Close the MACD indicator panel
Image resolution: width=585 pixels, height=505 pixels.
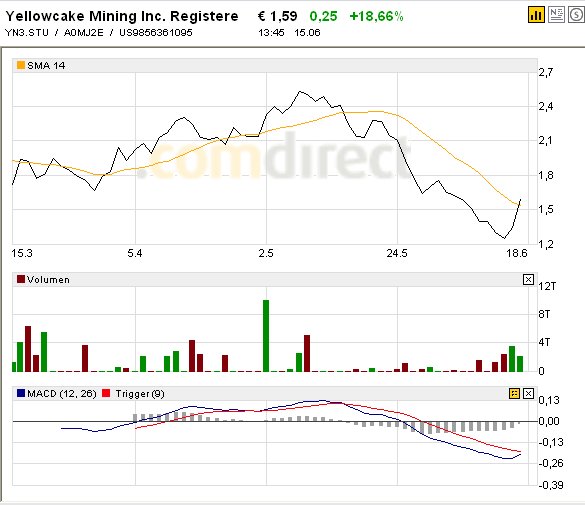tap(528, 393)
